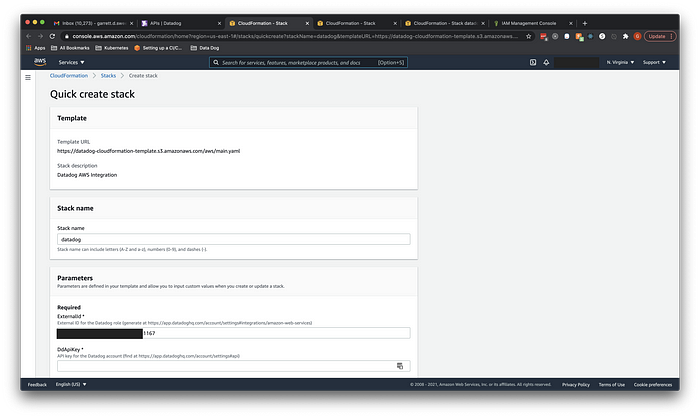Open a new browser tab
The image size is (700, 418).
[x=585, y=23]
